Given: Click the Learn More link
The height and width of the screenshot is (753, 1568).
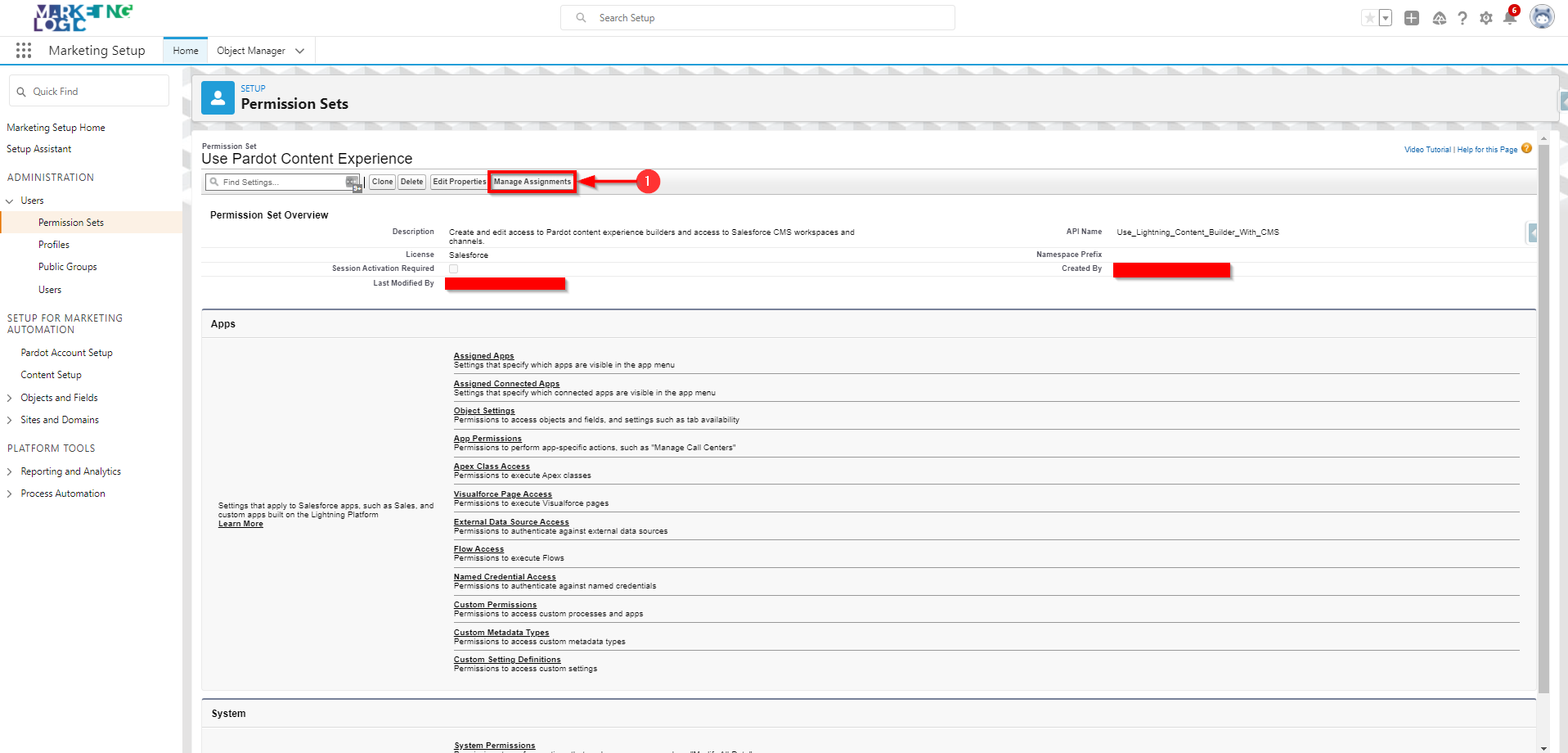Looking at the screenshot, I should [x=240, y=524].
